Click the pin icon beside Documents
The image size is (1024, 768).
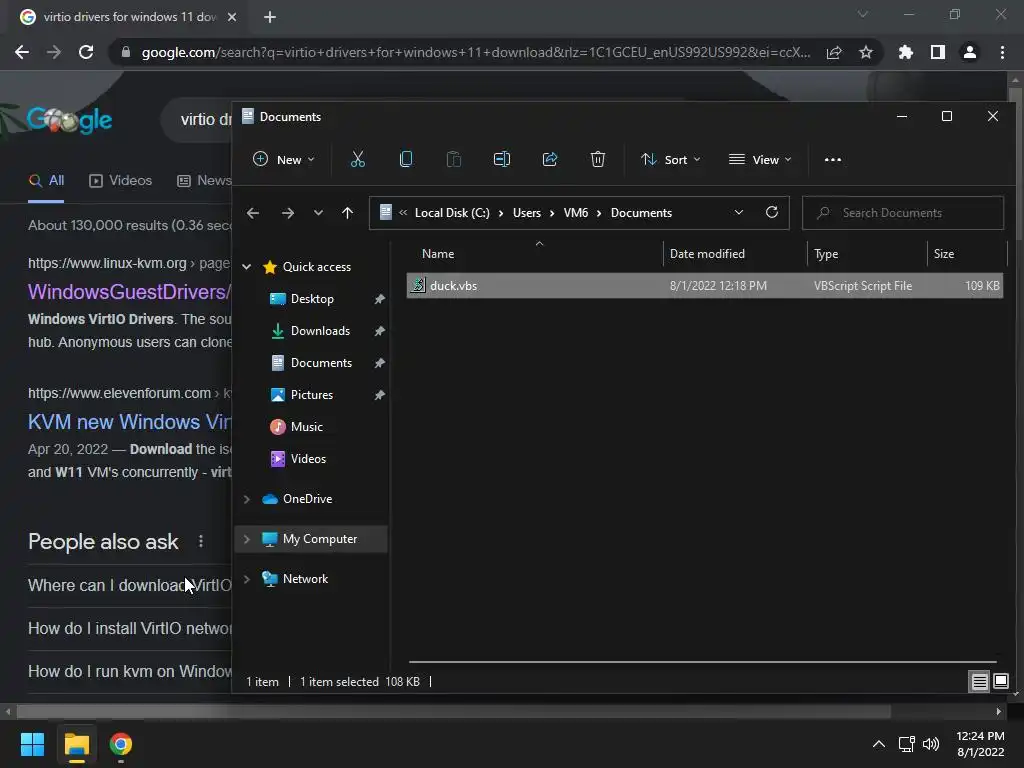(379, 363)
